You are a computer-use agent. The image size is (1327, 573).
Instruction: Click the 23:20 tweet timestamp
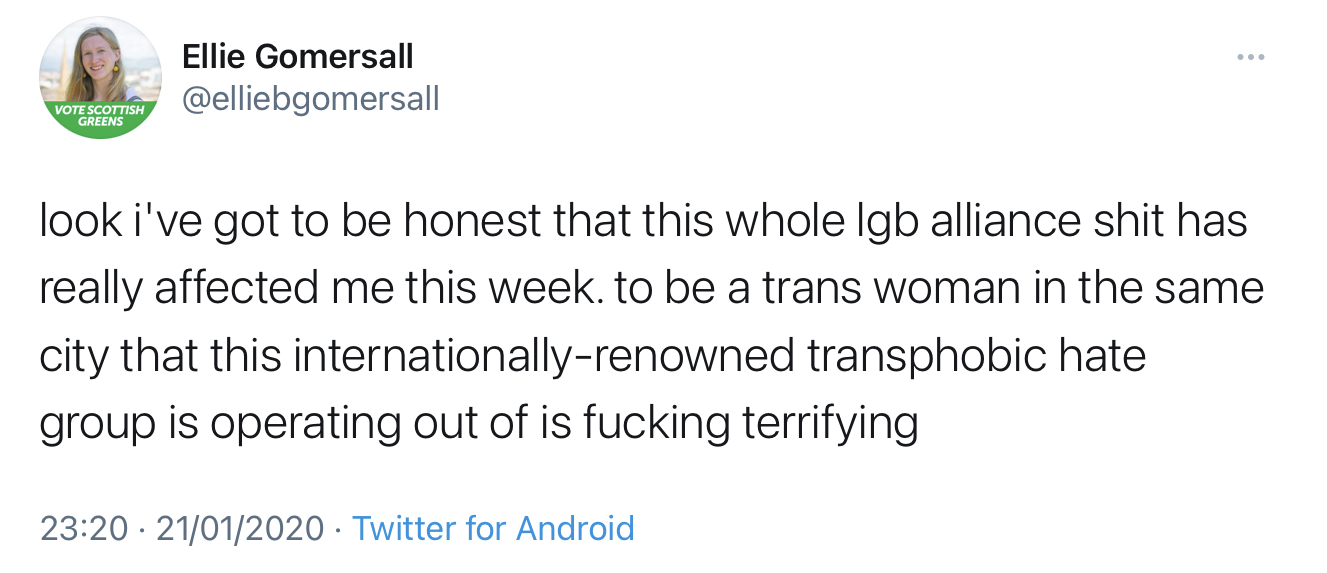click(x=84, y=527)
